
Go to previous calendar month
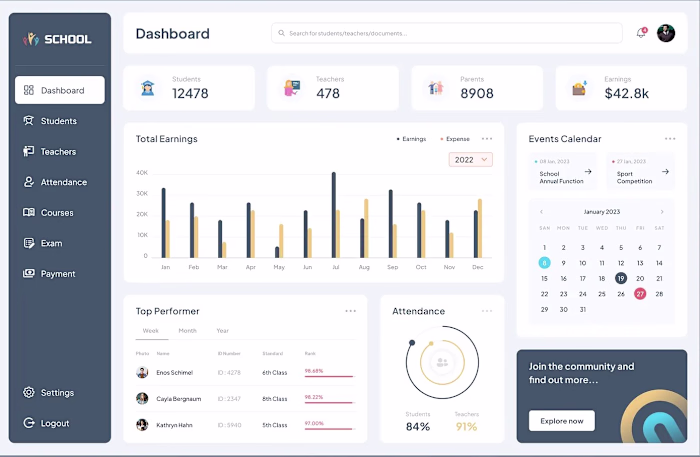(542, 212)
